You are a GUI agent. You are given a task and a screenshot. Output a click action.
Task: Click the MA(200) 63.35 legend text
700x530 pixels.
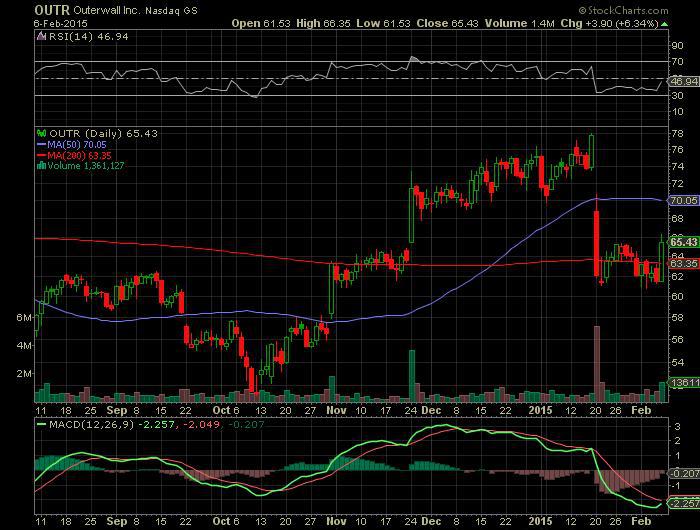coord(79,155)
